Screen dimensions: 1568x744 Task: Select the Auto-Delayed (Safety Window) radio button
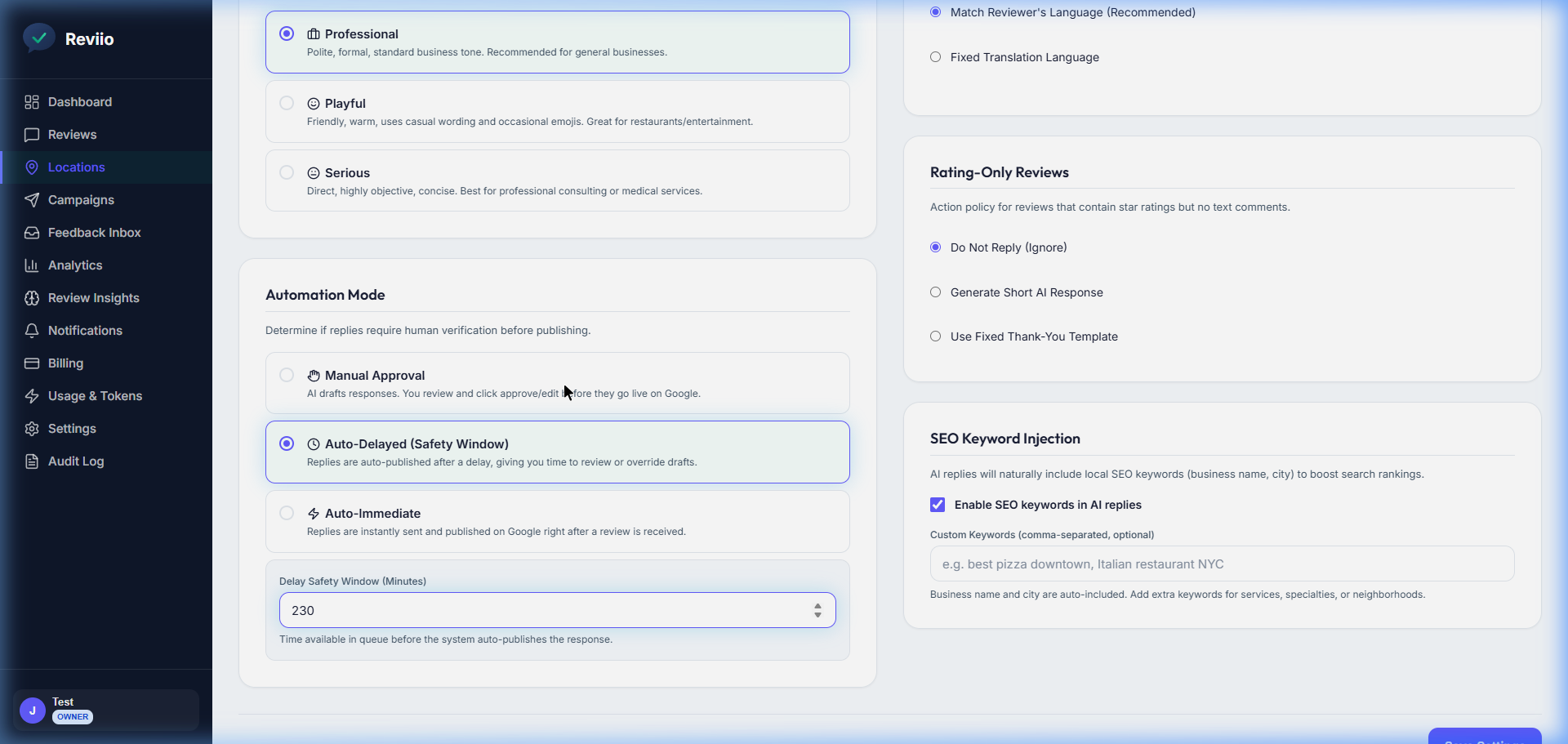pos(287,443)
